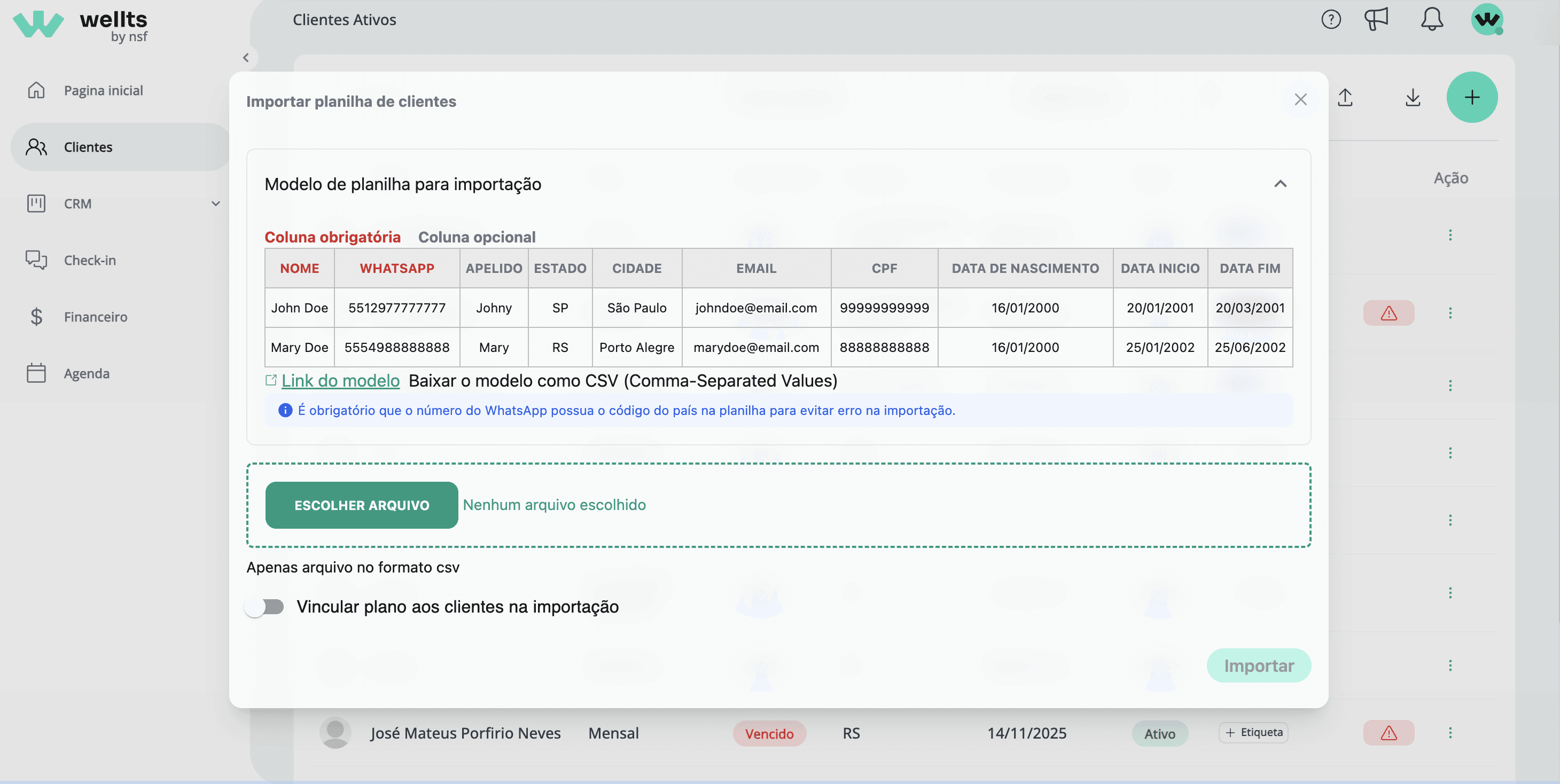Click the Coluna opcional legend label
Screen dimensions: 1560x784
click(x=477, y=237)
